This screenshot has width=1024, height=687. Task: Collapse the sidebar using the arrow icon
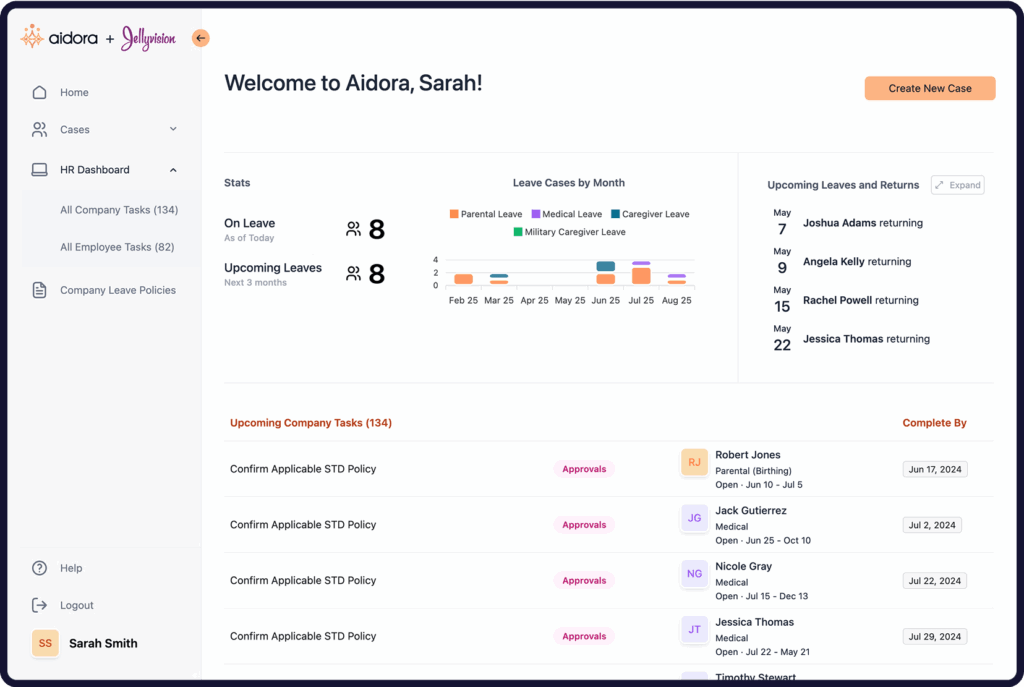coord(200,37)
